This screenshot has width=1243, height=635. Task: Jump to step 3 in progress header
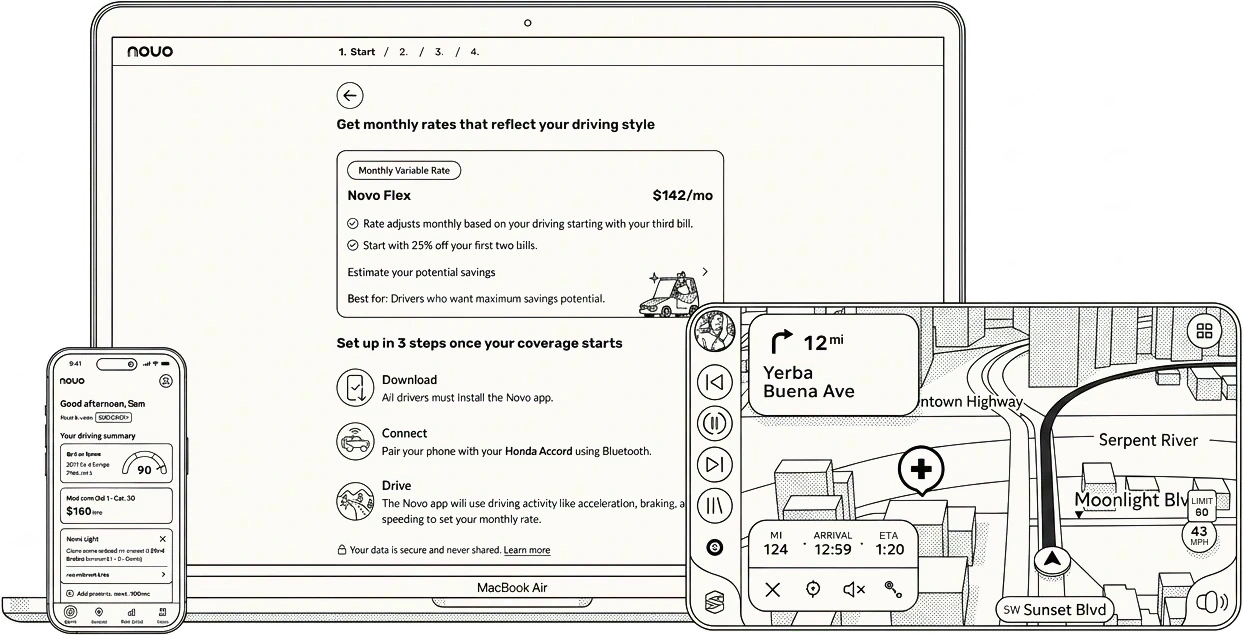click(x=439, y=52)
